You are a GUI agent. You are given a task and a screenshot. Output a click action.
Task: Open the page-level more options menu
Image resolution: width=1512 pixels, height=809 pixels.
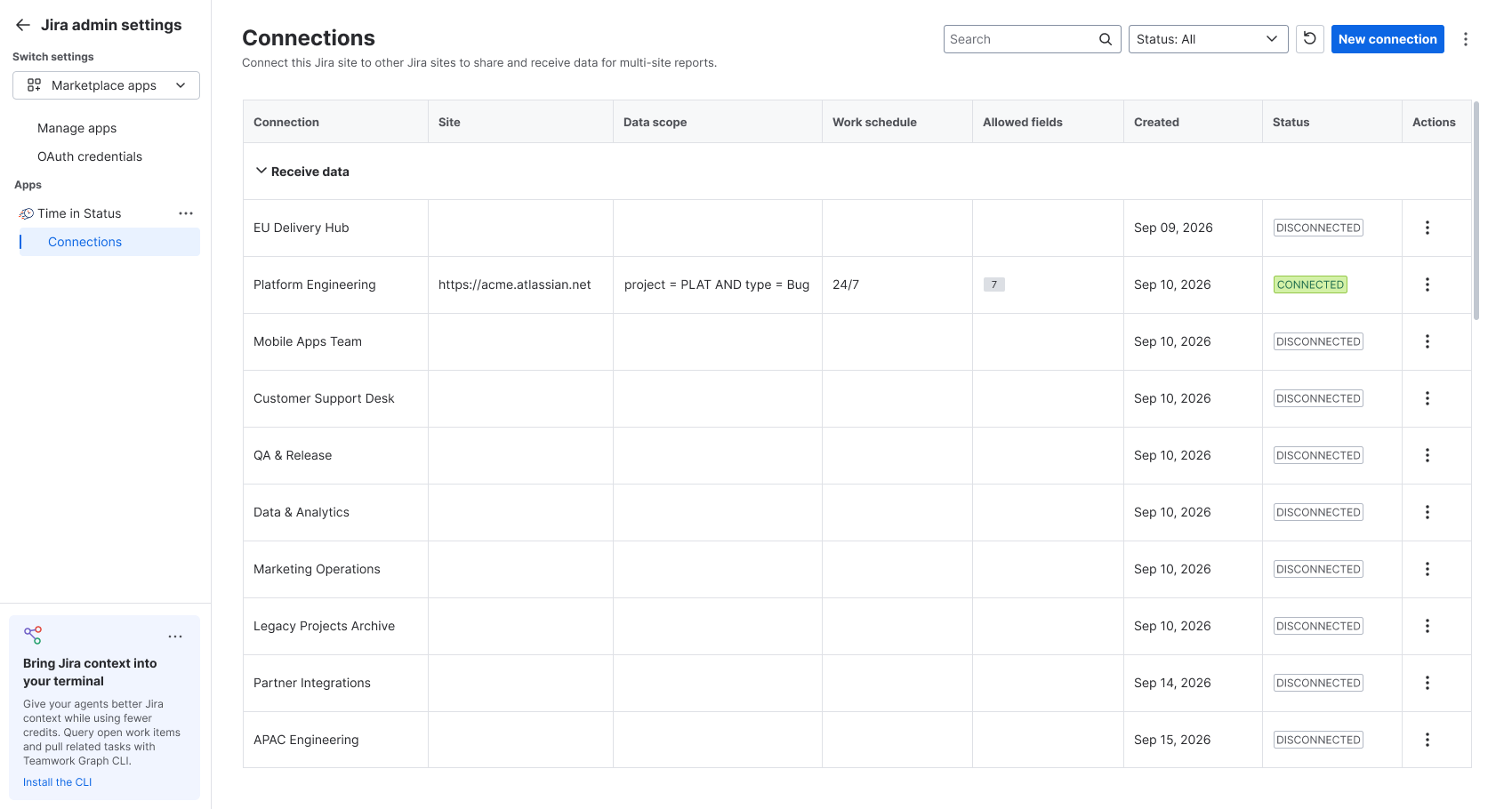pyautogui.click(x=1466, y=39)
